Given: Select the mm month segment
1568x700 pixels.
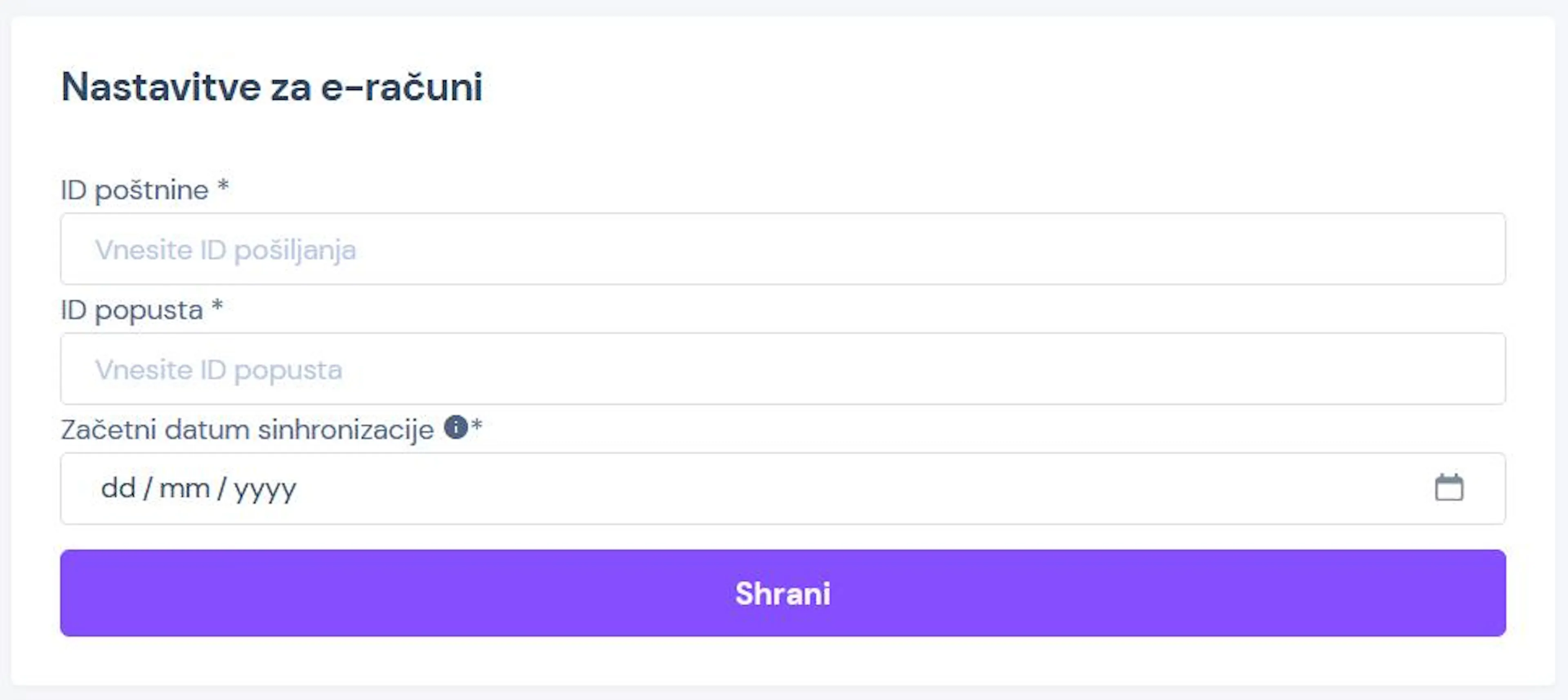Looking at the screenshot, I should click(185, 488).
